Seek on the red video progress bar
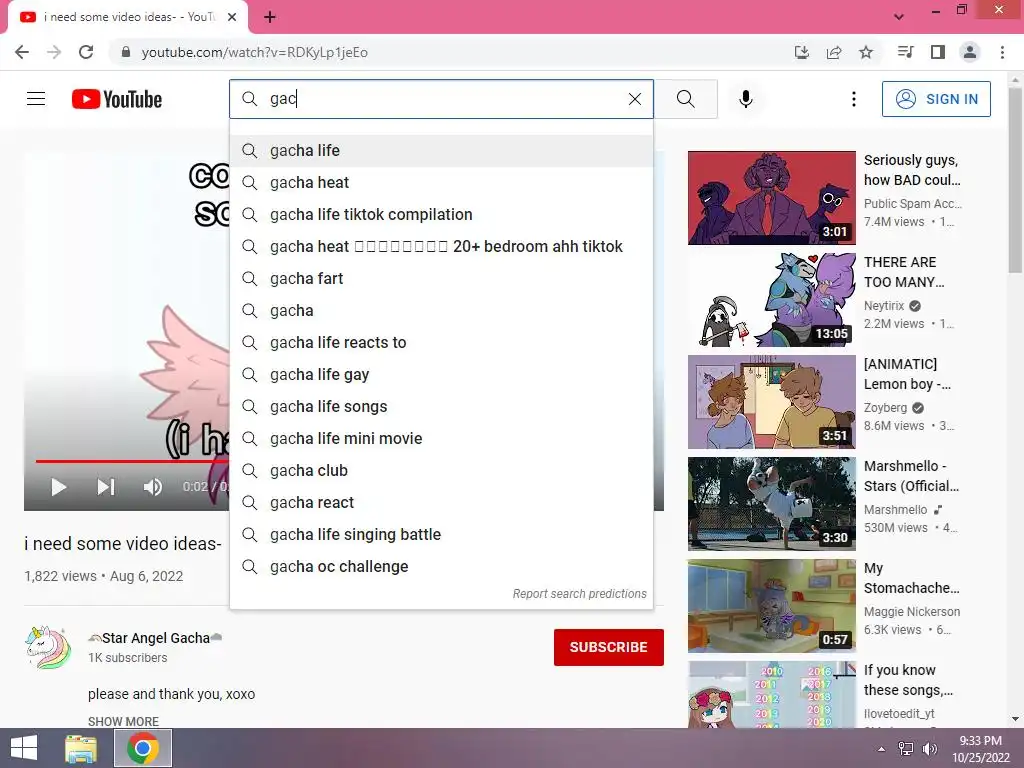Screen dimensions: 1024x768 pos(132,461)
